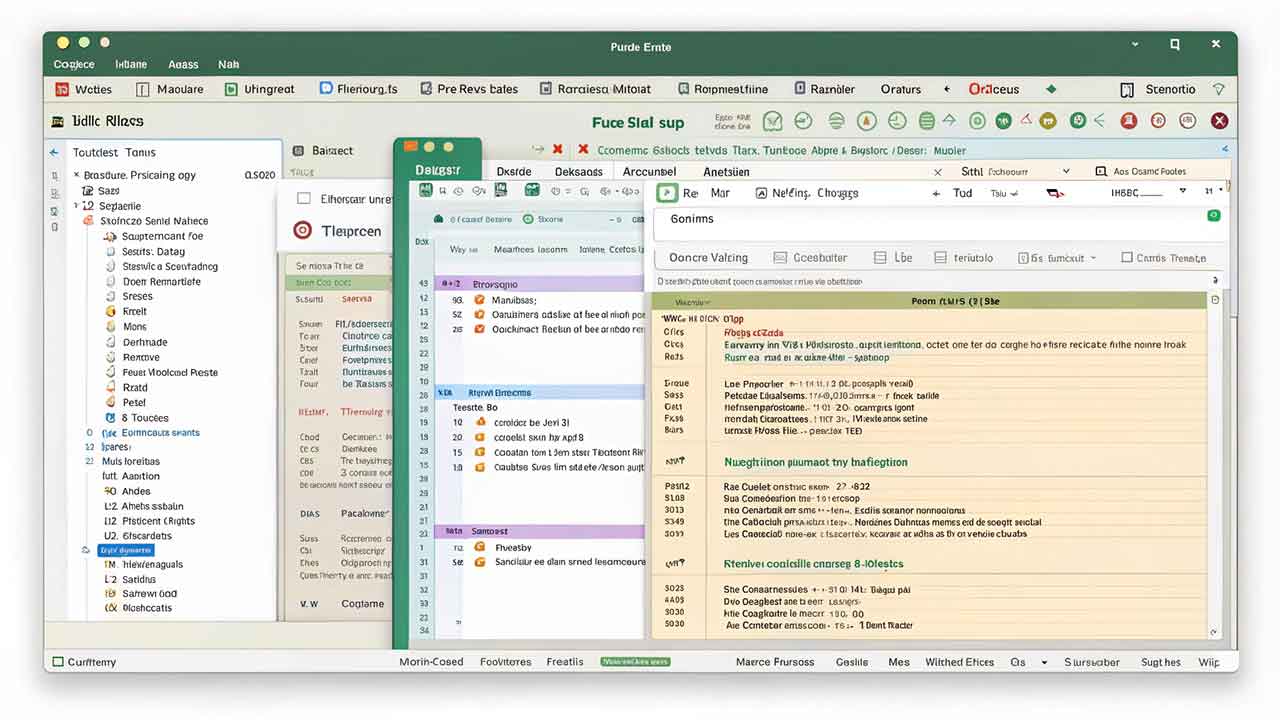Screen dimensions: 1280x720
Task: Click the orange icon on Fiveatsby row
Action: [x=480, y=547]
